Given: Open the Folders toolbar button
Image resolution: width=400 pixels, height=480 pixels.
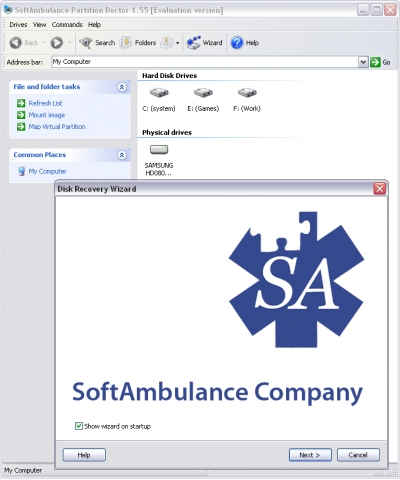Looking at the screenshot, I should click(x=139, y=43).
